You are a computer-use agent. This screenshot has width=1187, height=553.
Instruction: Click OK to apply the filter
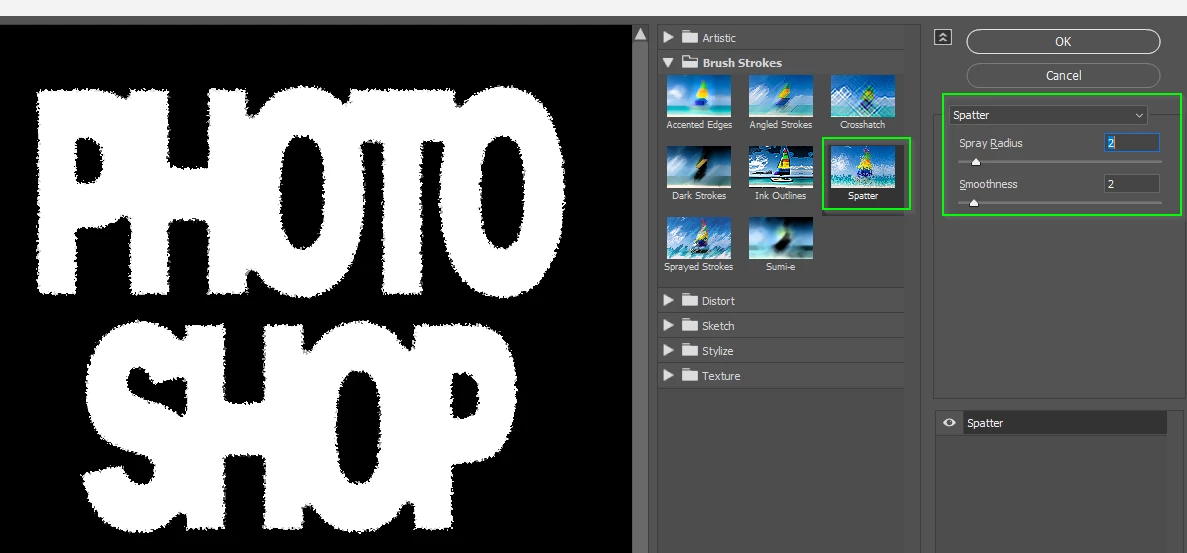click(x=1063, y=42)
